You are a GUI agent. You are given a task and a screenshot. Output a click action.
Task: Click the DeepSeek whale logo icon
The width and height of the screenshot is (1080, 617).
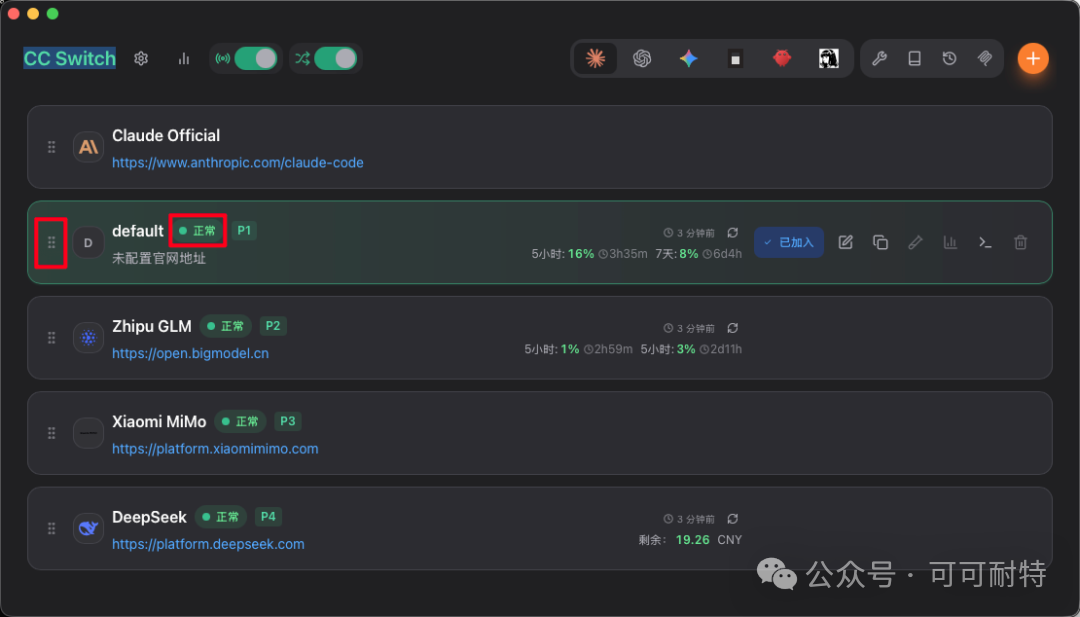[88, 528]
